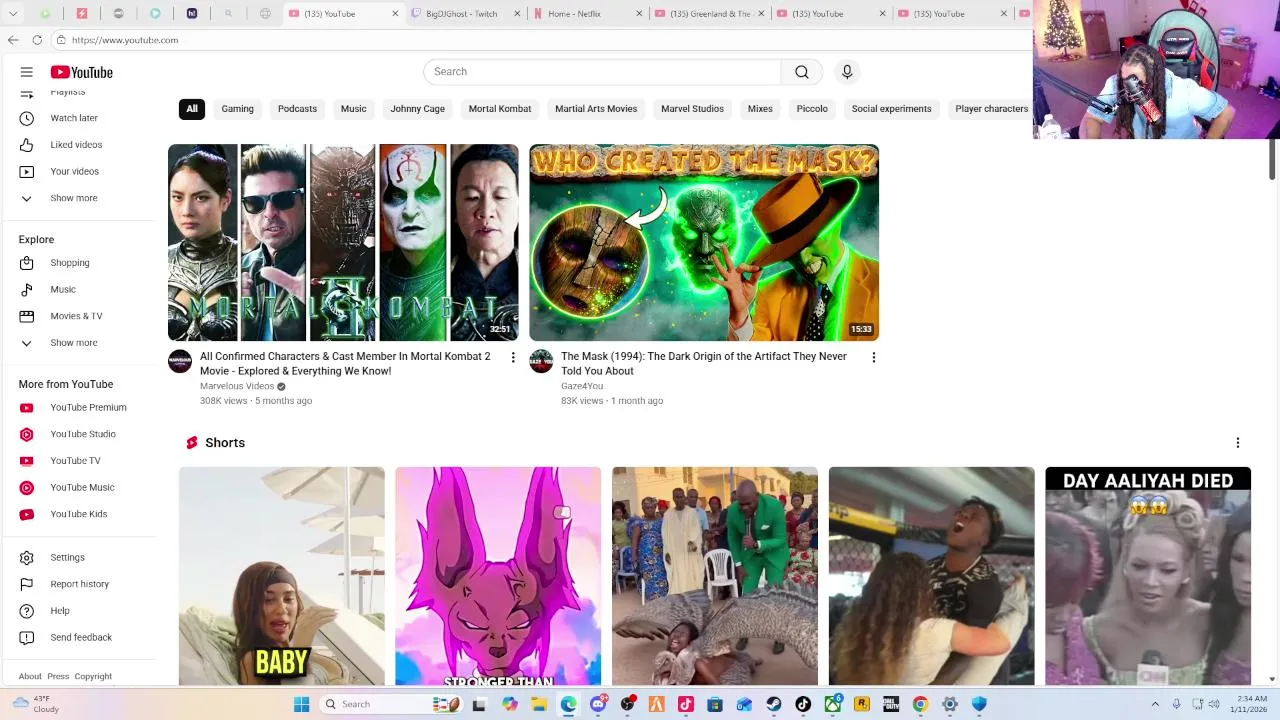Start voice search with microphone icon
This screenshot has width=1280, height=720.
[847, 72]
